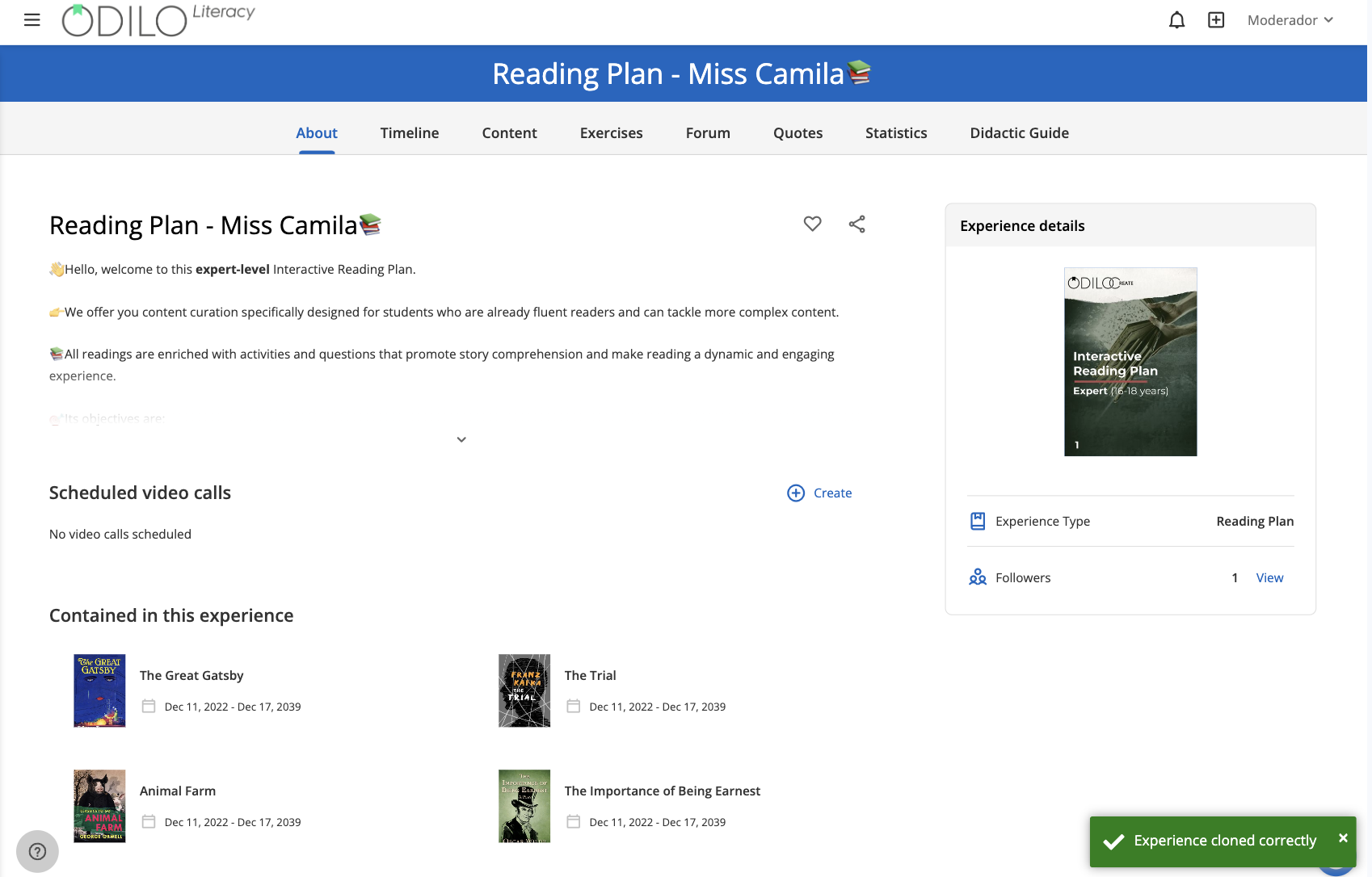Click the calendar icon under Animal Farm
This screenshot has width=1372, height=877.
149,821
